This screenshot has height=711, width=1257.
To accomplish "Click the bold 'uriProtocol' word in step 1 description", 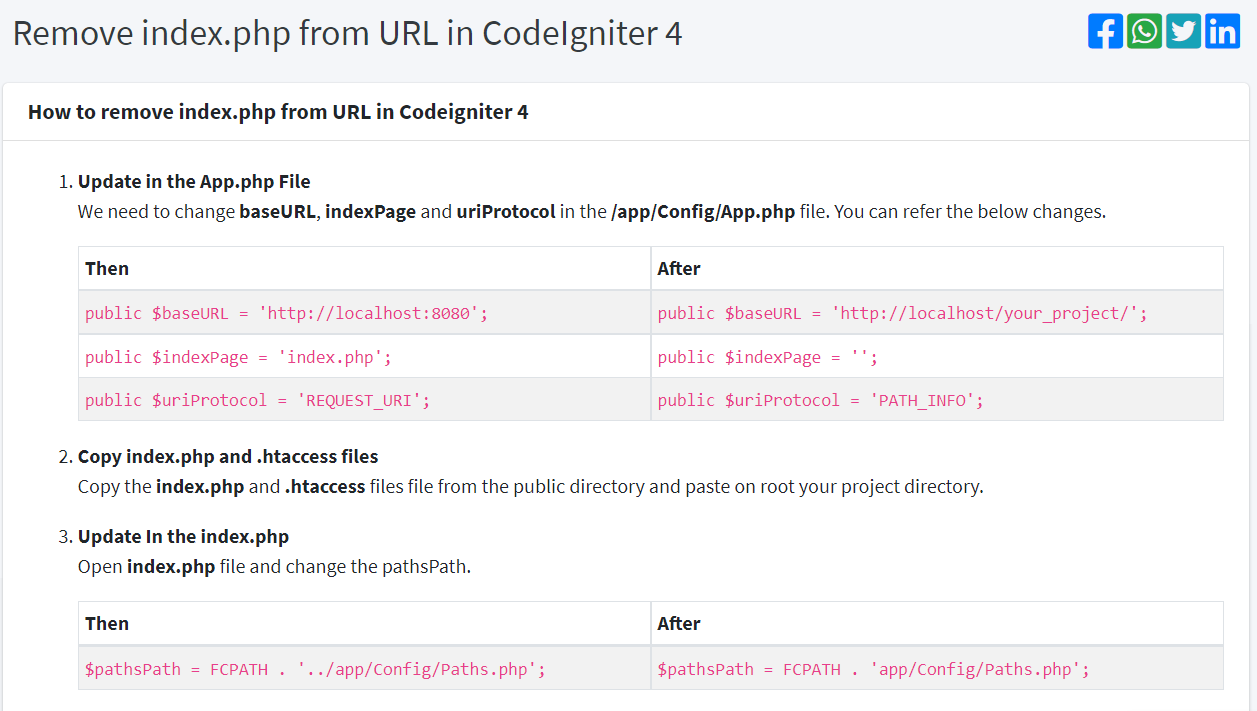I will pyautogui.click(x=506, y=212).
